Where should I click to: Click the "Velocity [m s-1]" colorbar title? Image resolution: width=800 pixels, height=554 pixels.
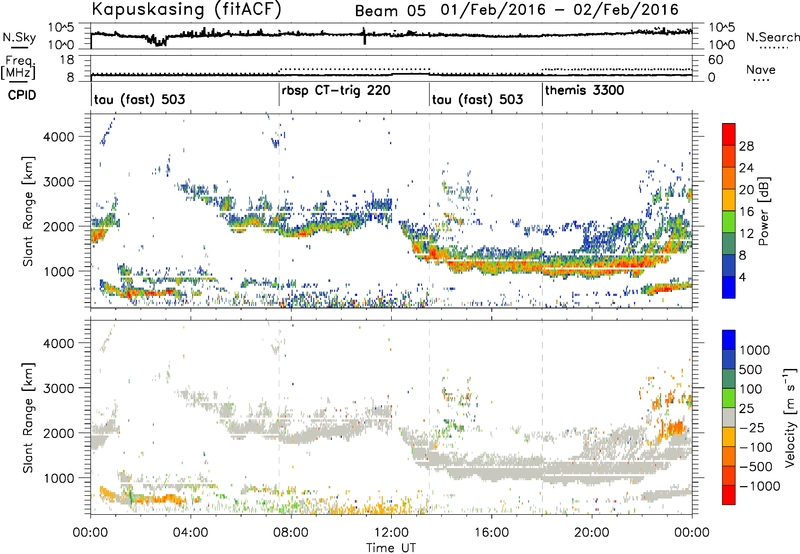coord(790,417)
